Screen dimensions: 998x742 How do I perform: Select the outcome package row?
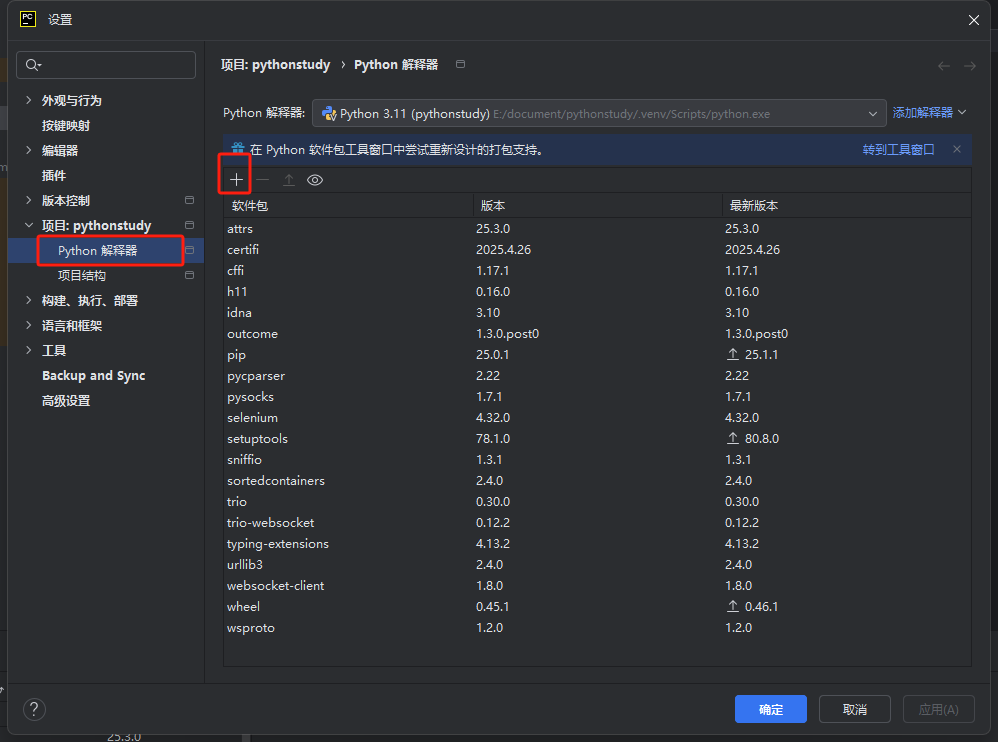coord(597,333)
